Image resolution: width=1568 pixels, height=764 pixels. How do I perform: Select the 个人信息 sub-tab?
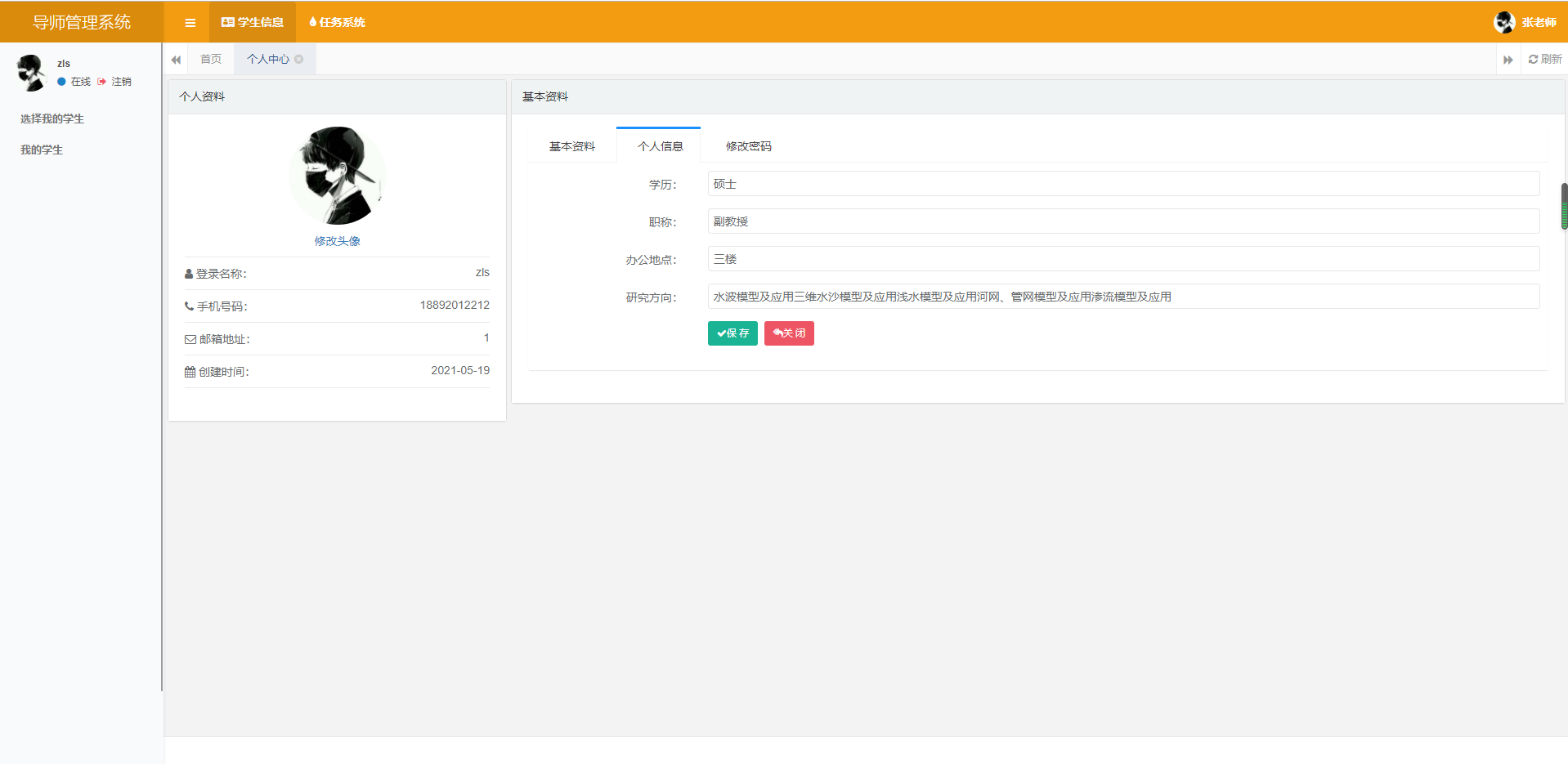[660, 146]
